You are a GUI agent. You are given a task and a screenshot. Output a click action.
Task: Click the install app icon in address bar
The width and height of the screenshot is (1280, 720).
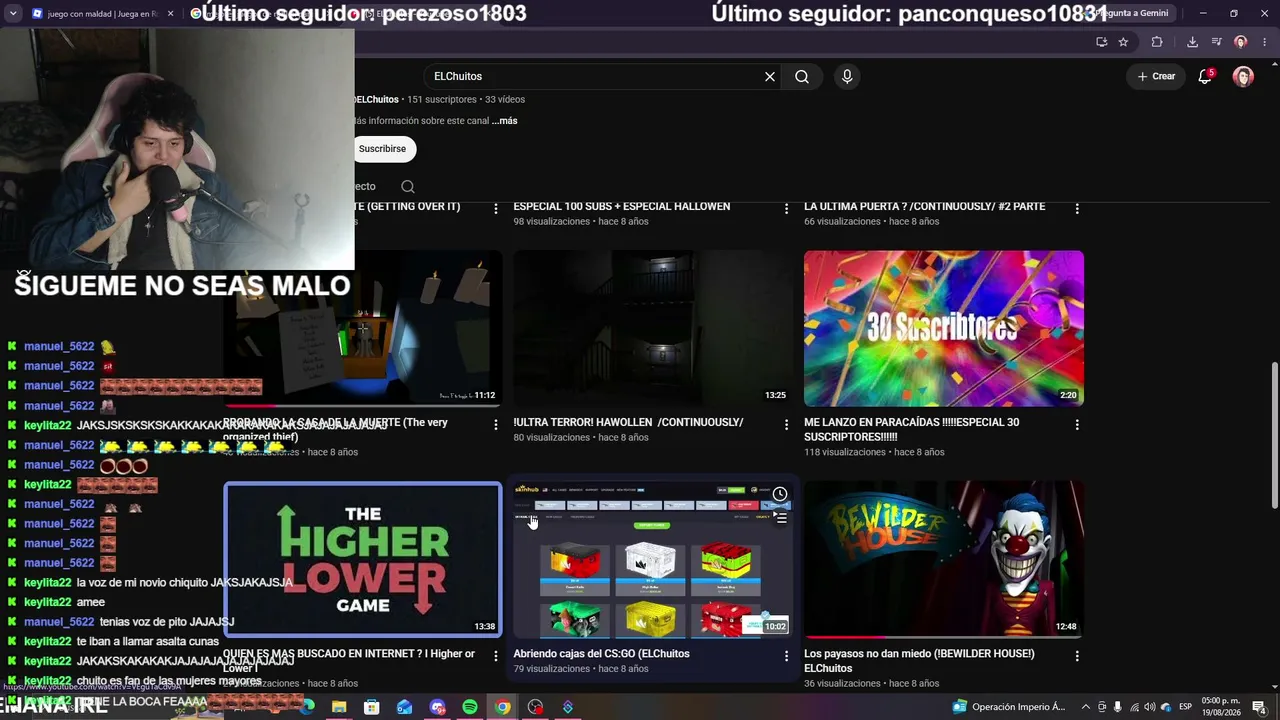tap(1101, 42)
